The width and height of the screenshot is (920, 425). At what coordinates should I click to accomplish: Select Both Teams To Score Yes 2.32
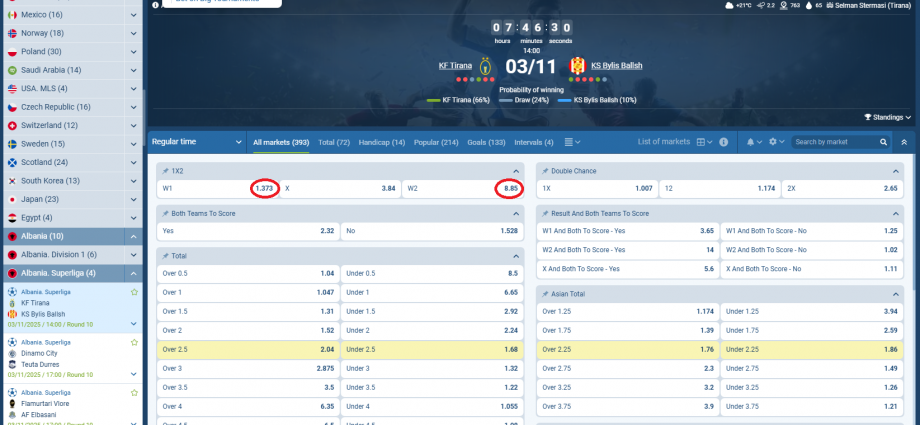[x=248, y=231]
